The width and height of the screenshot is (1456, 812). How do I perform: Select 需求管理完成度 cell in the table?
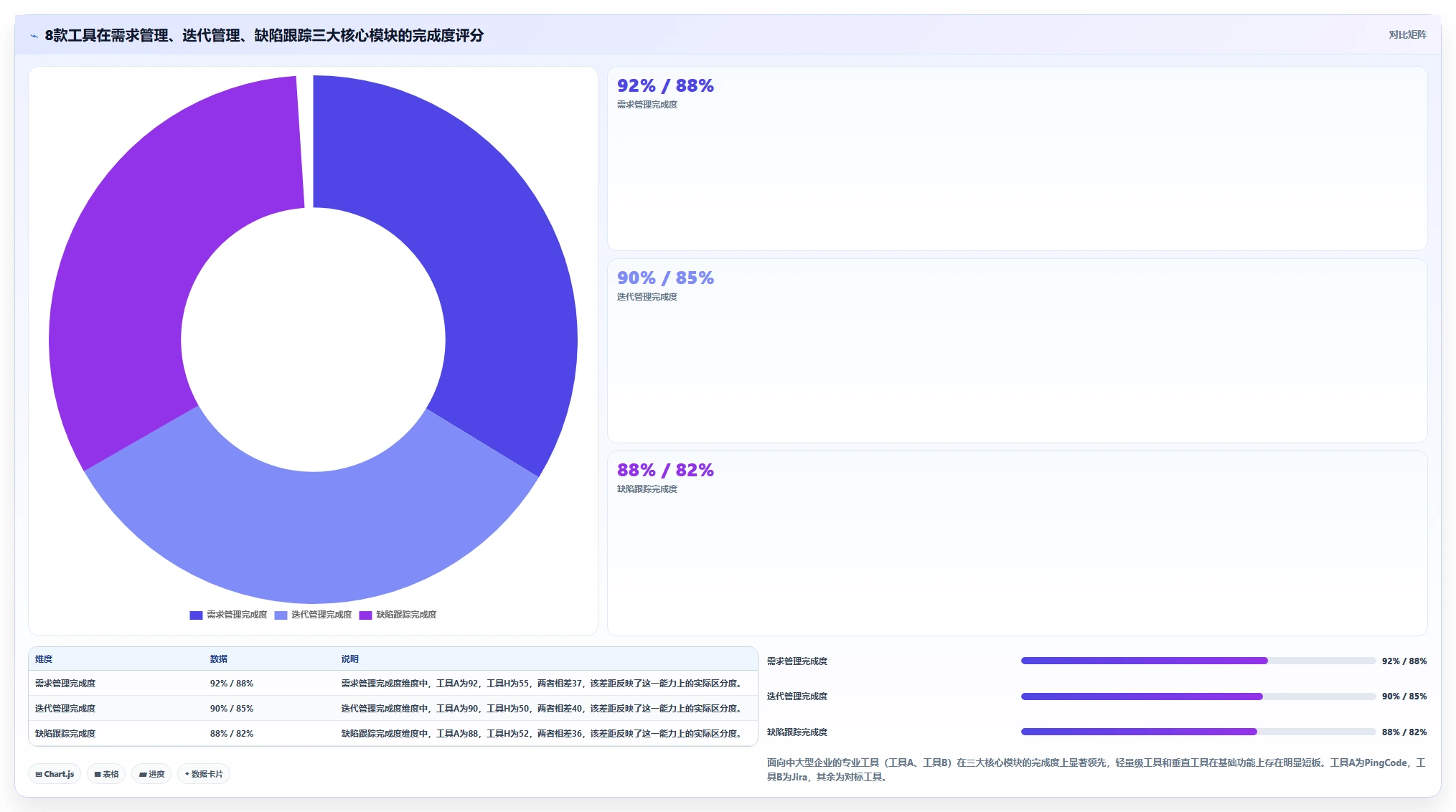65,684
